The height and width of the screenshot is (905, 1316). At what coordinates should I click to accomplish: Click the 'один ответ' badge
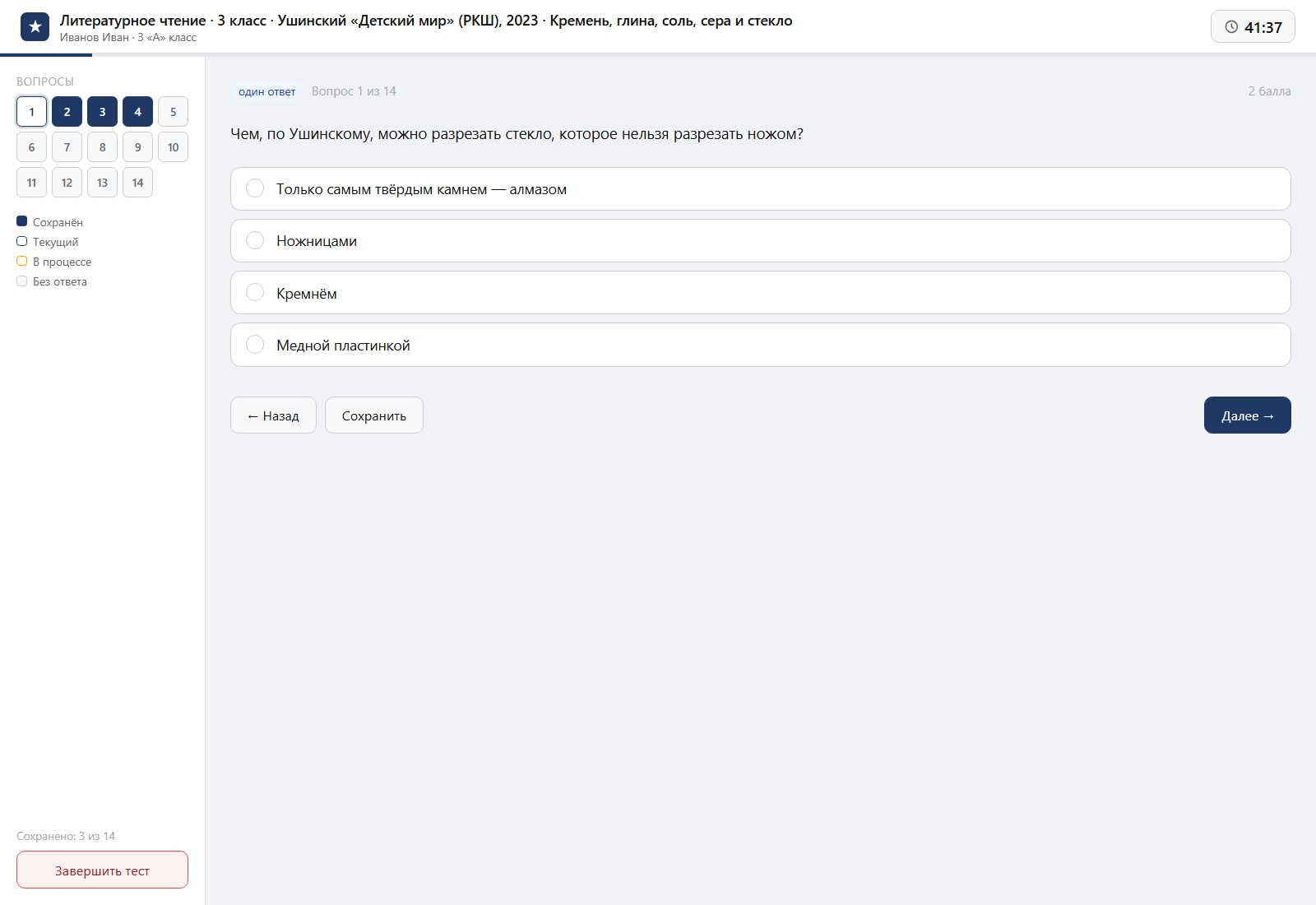pyautogui.click(x=266, y=91)
